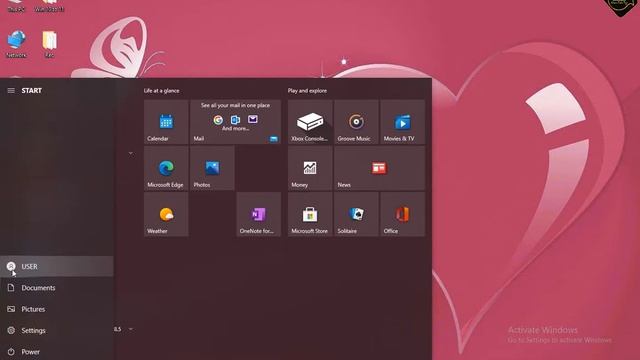Open the Mail tile
The image size is (640, 360).
click(x=236, y=122)
